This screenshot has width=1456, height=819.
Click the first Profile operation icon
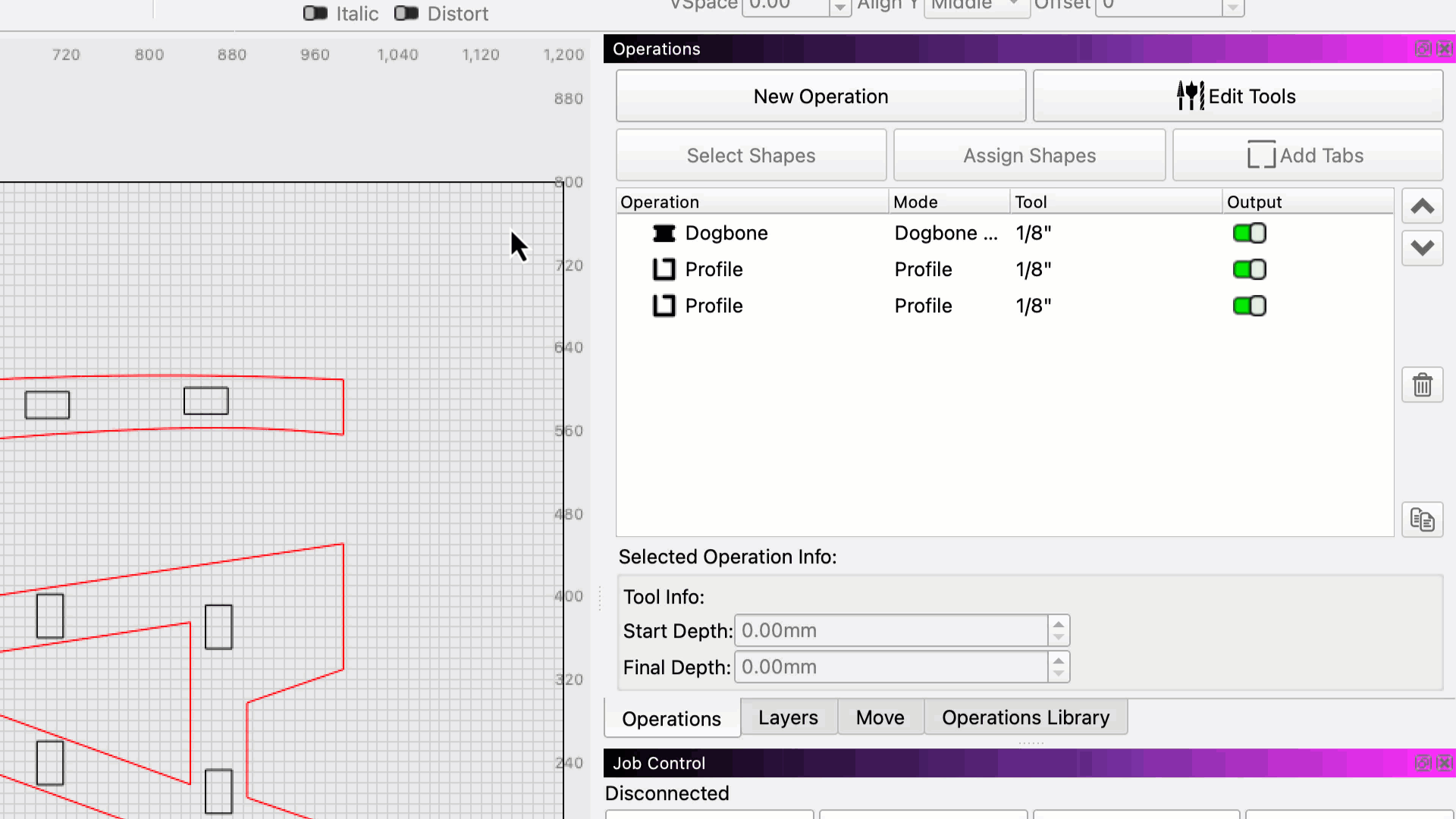[664, 270]
